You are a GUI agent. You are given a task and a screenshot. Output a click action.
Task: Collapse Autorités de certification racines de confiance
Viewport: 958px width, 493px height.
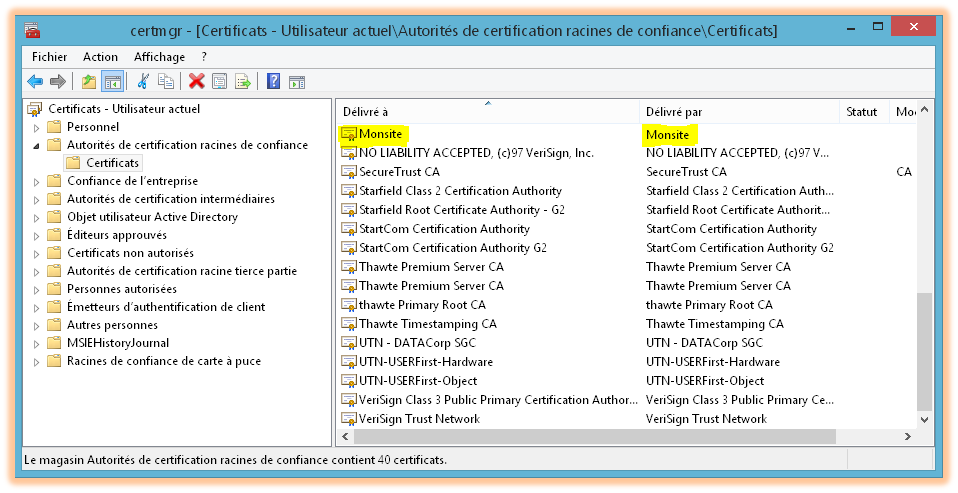[37, 145]
